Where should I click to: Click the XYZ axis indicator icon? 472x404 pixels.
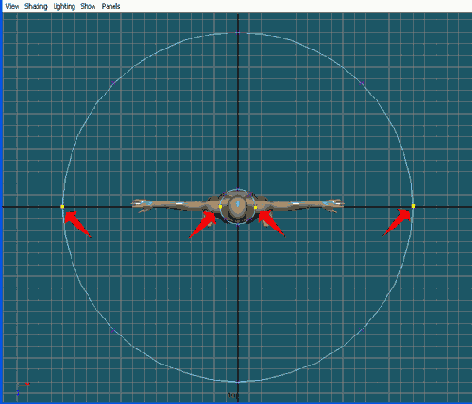[22, 389]
